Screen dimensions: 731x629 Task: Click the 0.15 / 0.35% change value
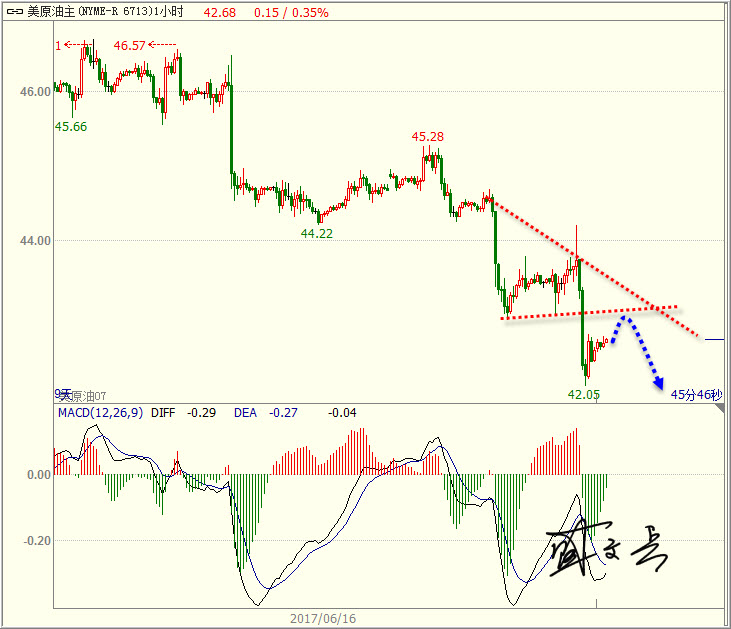(291, 12)
